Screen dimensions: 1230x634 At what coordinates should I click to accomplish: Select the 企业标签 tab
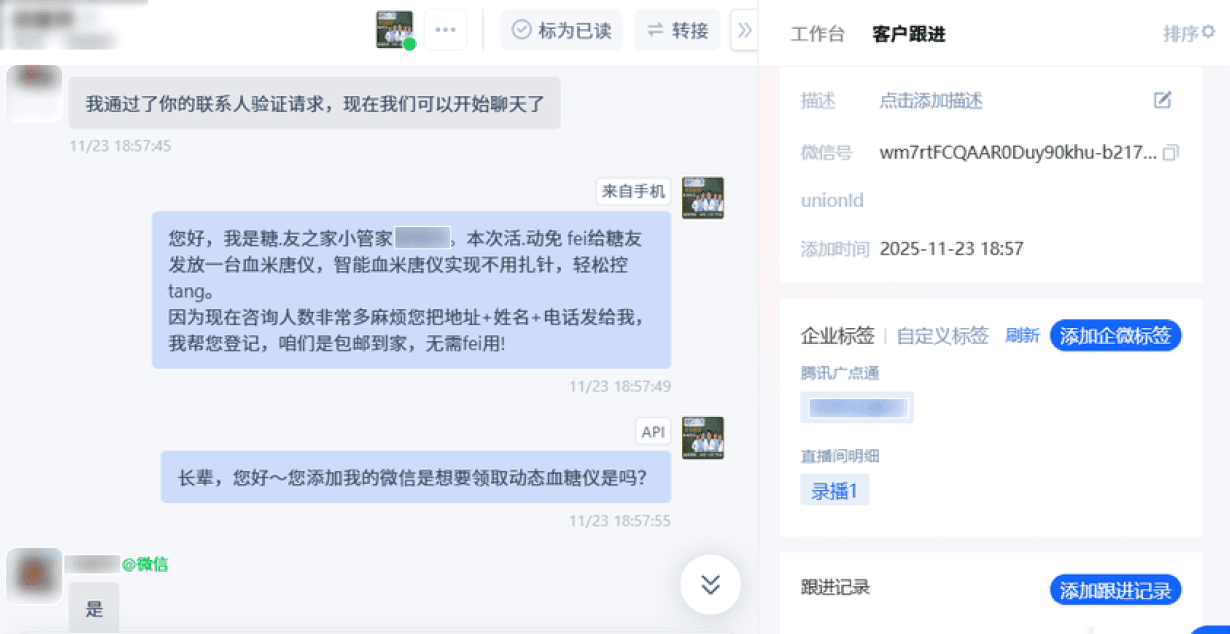(838, 335)
